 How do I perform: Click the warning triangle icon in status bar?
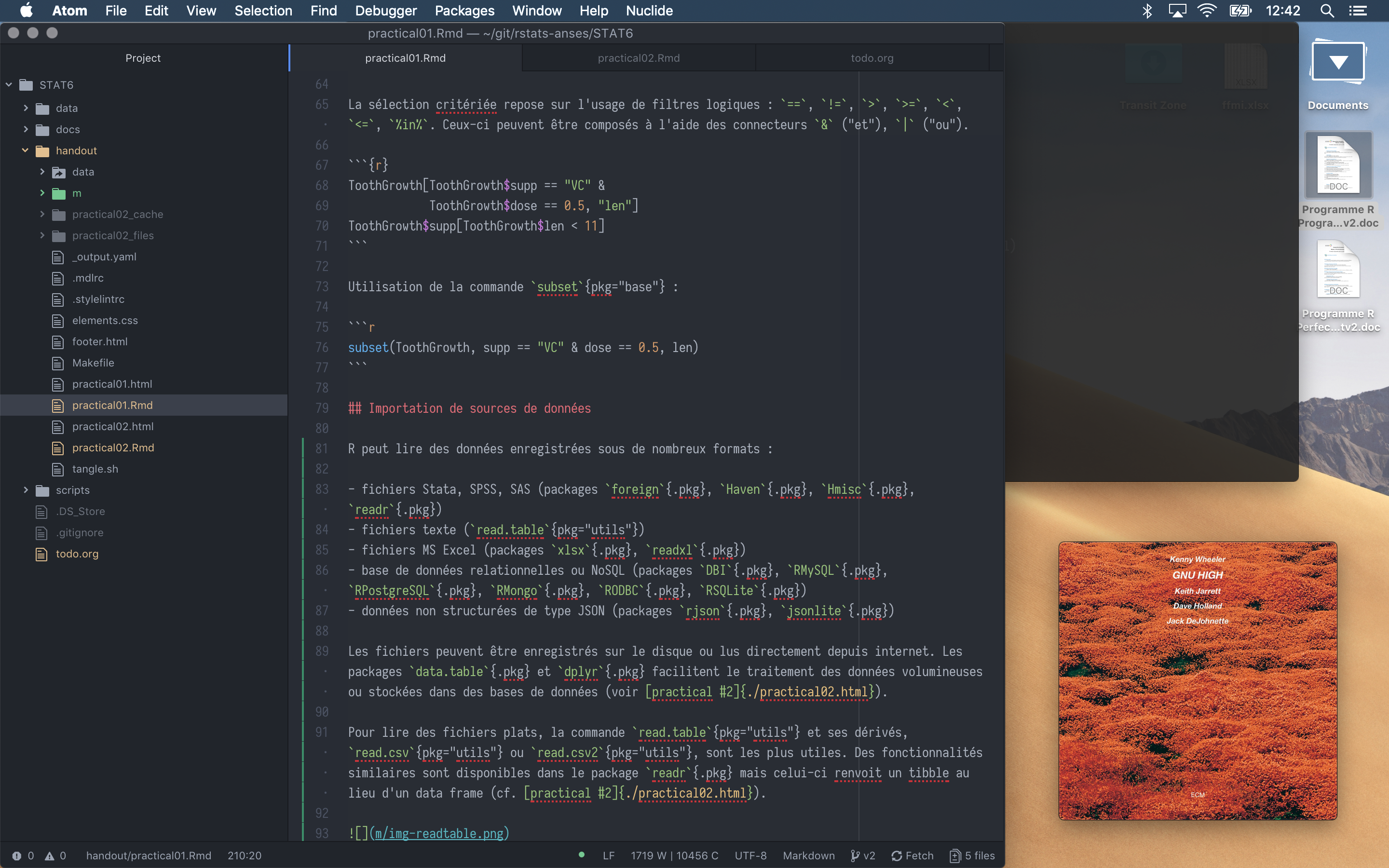pos(50,856)
